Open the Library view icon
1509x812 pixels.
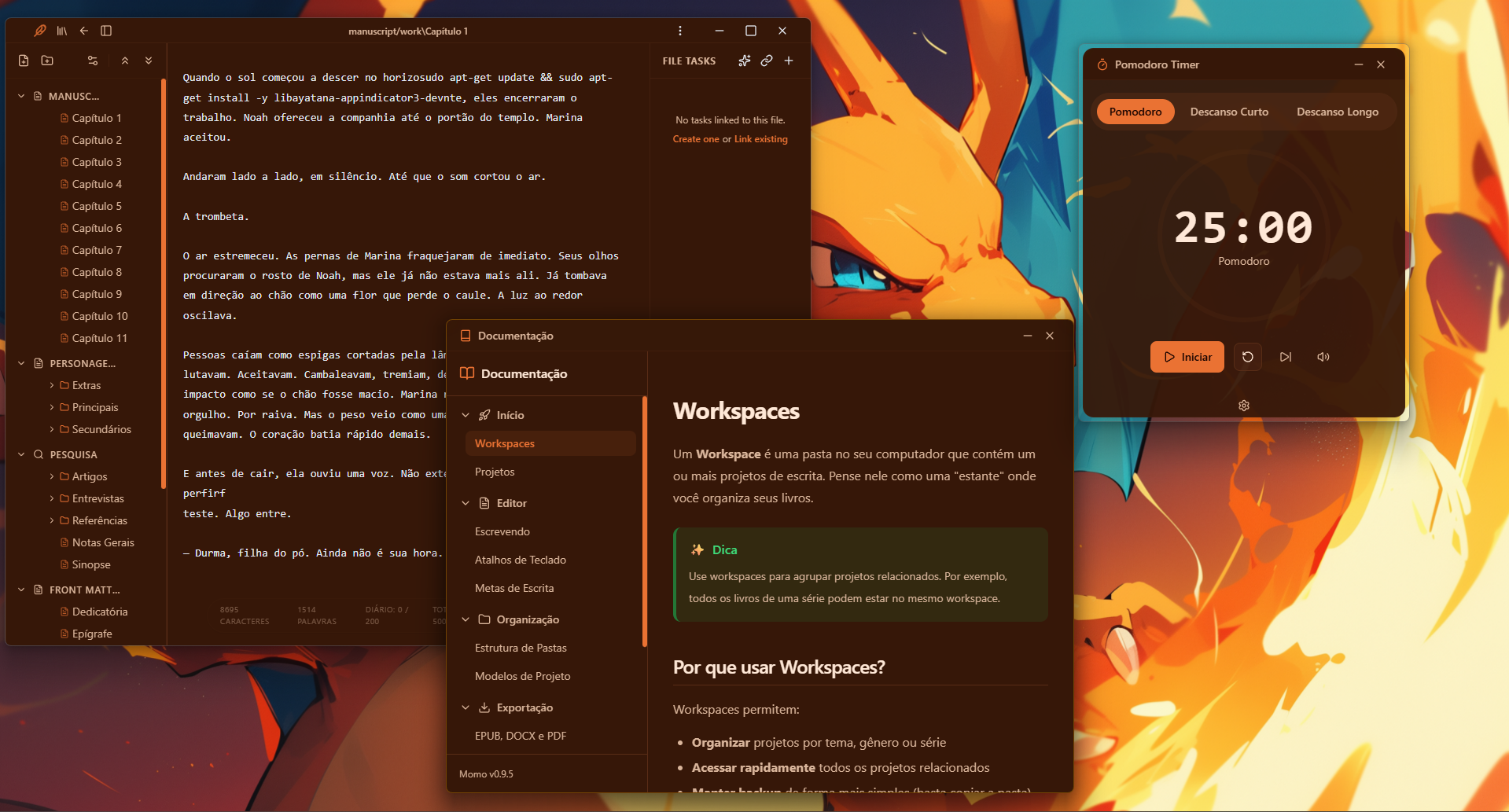[61, 31]
